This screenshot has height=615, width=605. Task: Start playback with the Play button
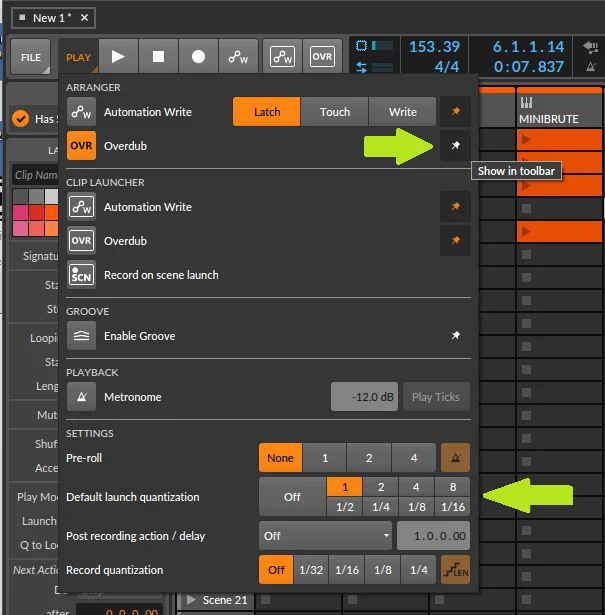point(118,56)
